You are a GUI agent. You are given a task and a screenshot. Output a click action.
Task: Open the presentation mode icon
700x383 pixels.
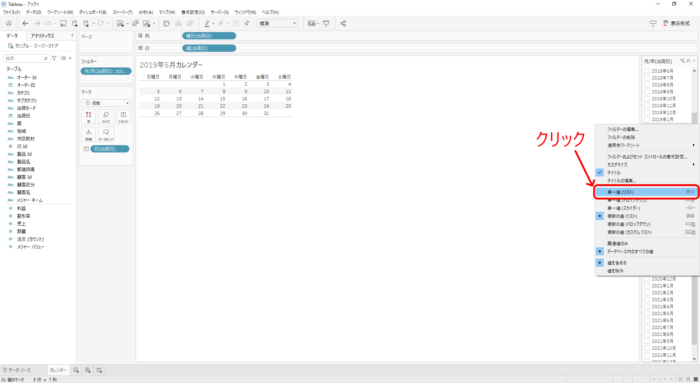(326, 23)
